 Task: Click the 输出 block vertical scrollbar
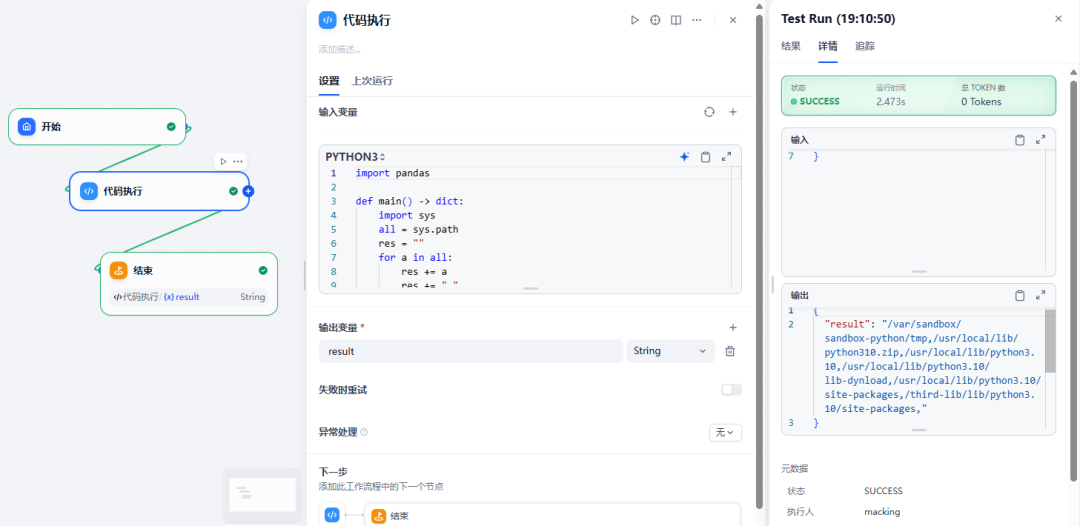pyautogui.click(x=1050, y=340)
